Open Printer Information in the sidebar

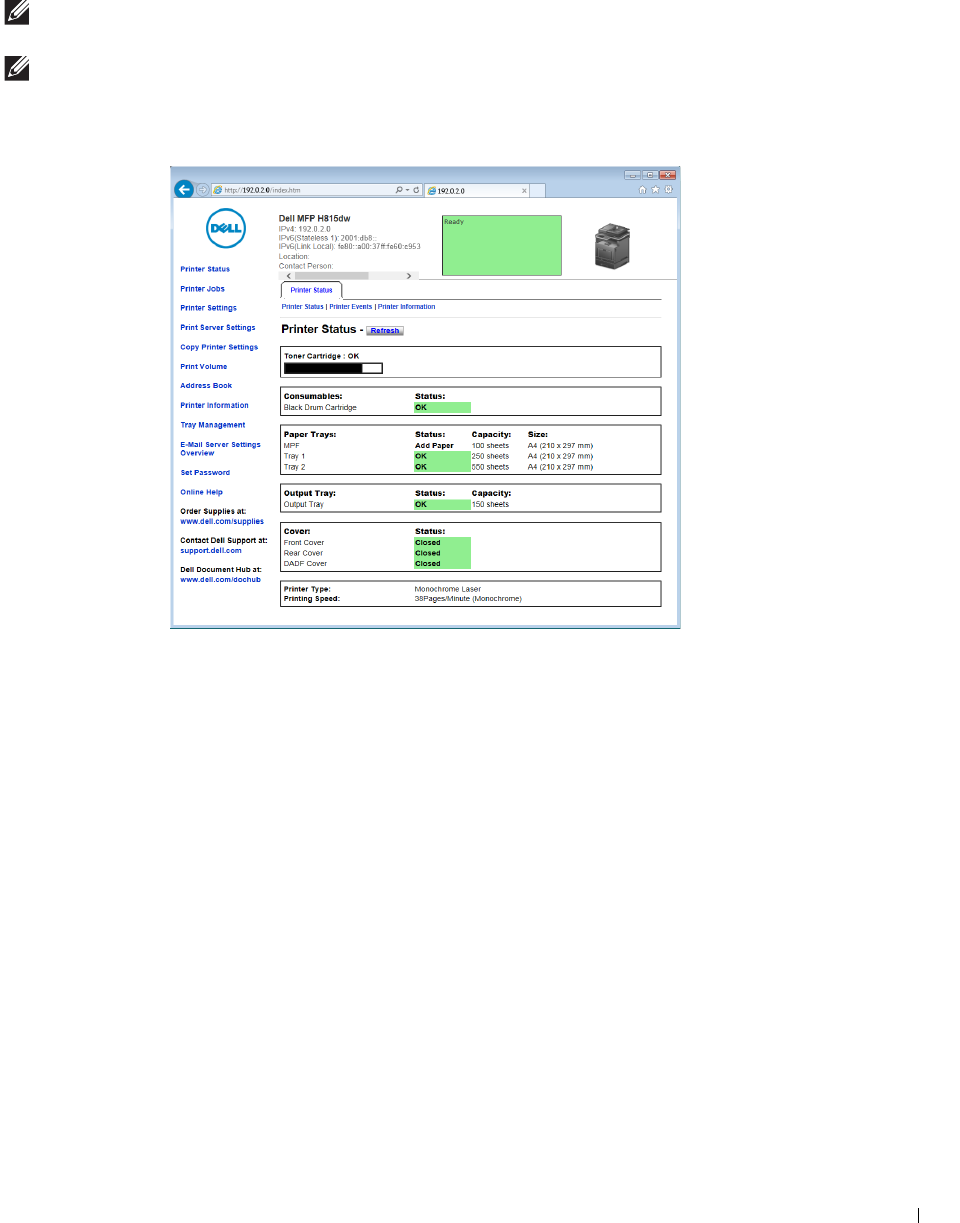[x=214, y=405]
